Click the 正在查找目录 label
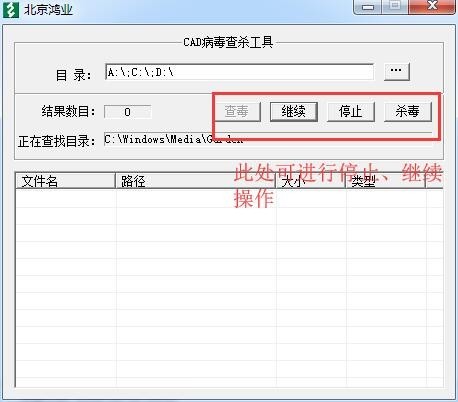Image resolution: width=458 pixels, height=402 pixels. pos(57,141)
